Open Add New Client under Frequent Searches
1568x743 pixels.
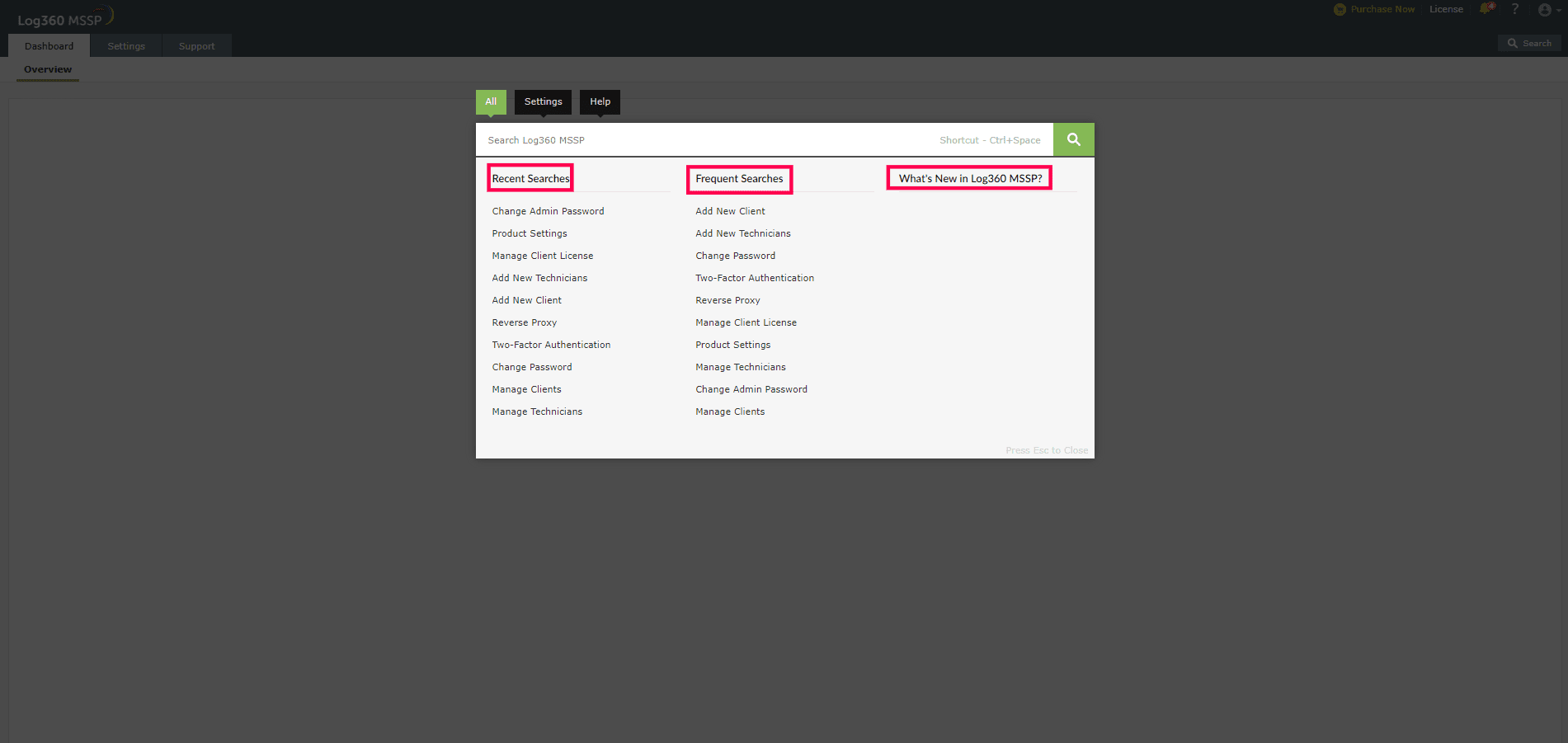point(730,211)
